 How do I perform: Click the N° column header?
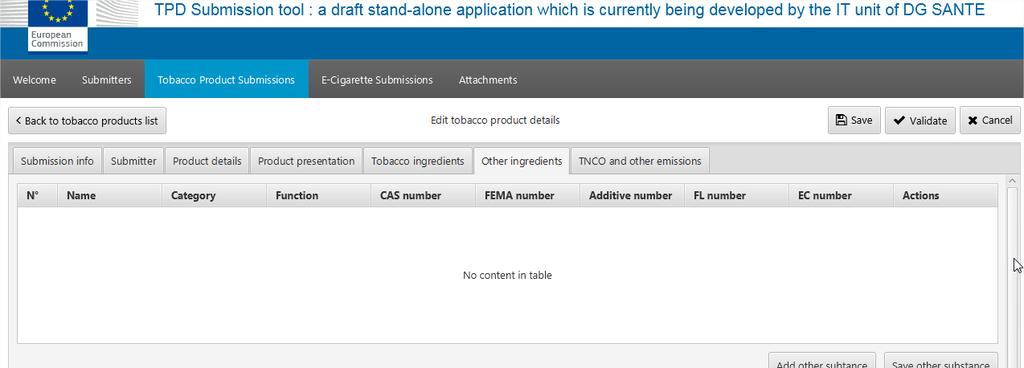(37, 196)
